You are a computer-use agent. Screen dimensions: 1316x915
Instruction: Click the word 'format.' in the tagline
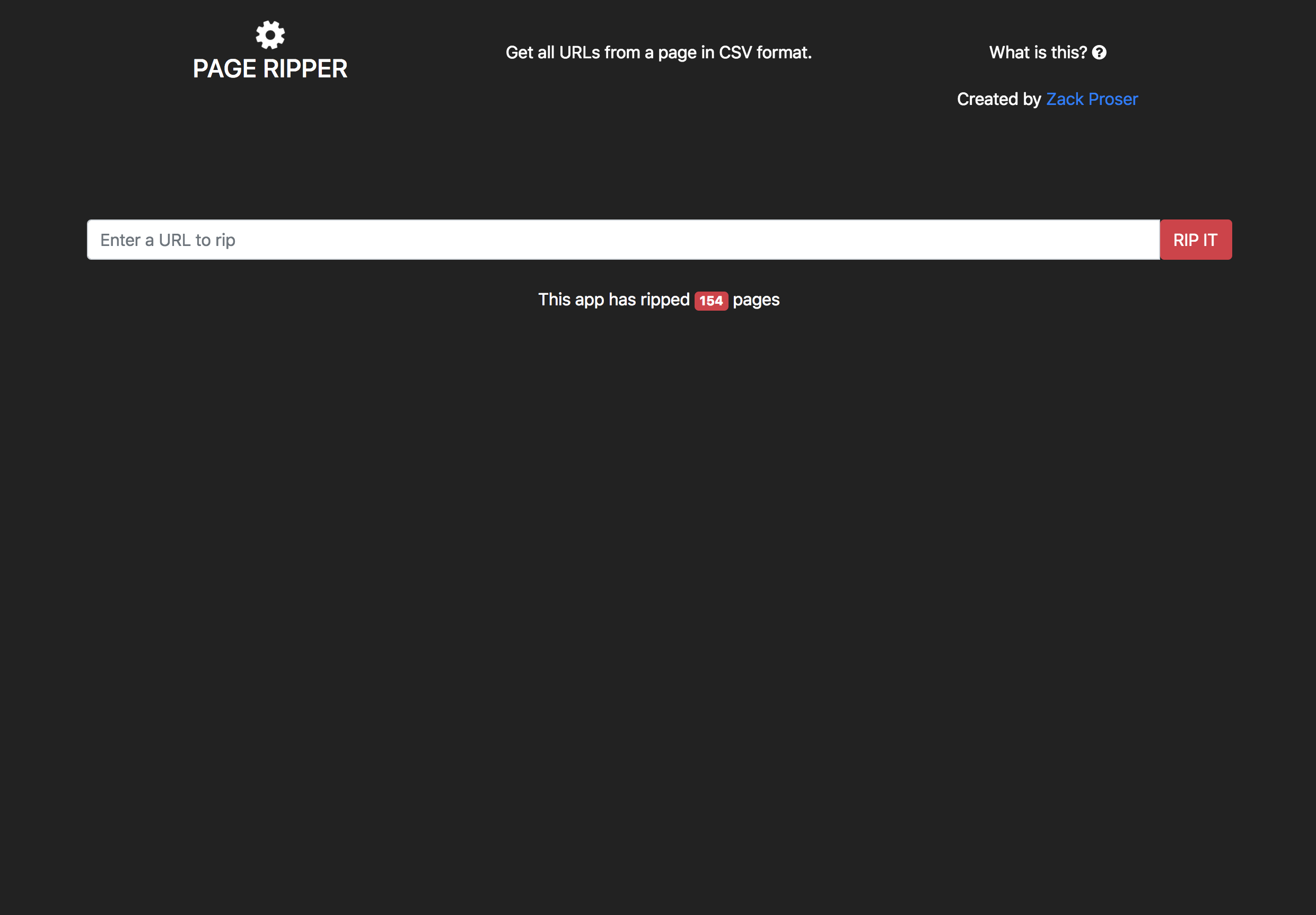click(x=784, y=52)
